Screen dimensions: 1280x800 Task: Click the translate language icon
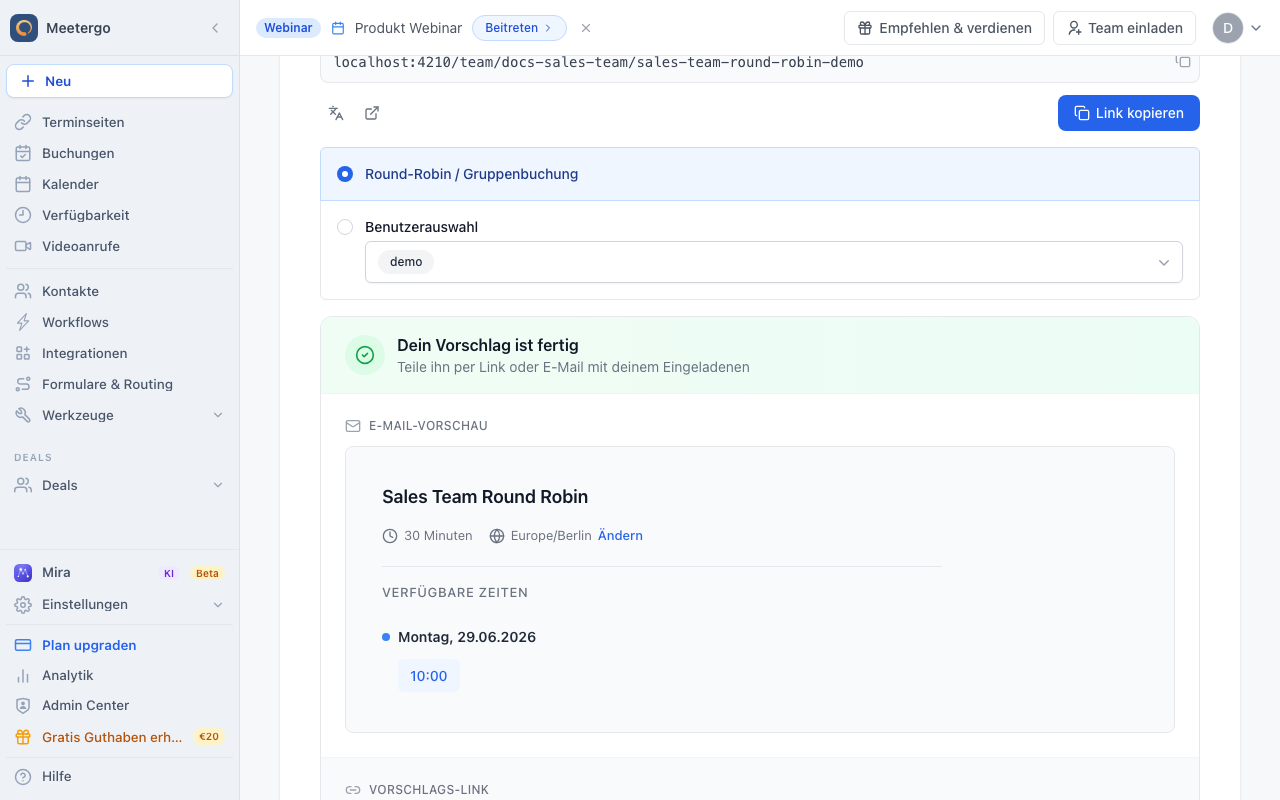[x=336, y=113]
